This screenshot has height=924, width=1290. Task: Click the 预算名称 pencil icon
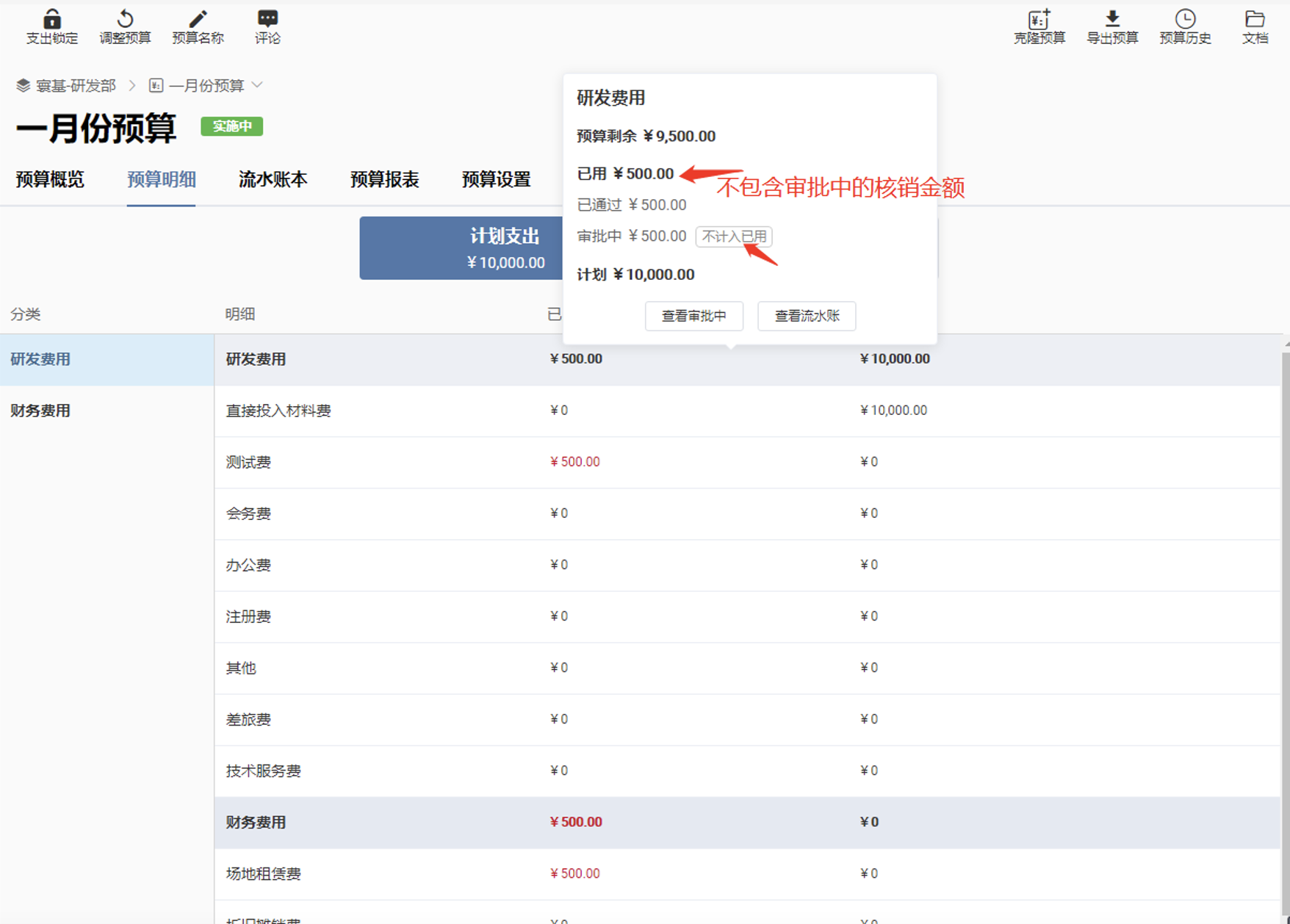coord(198,19)
